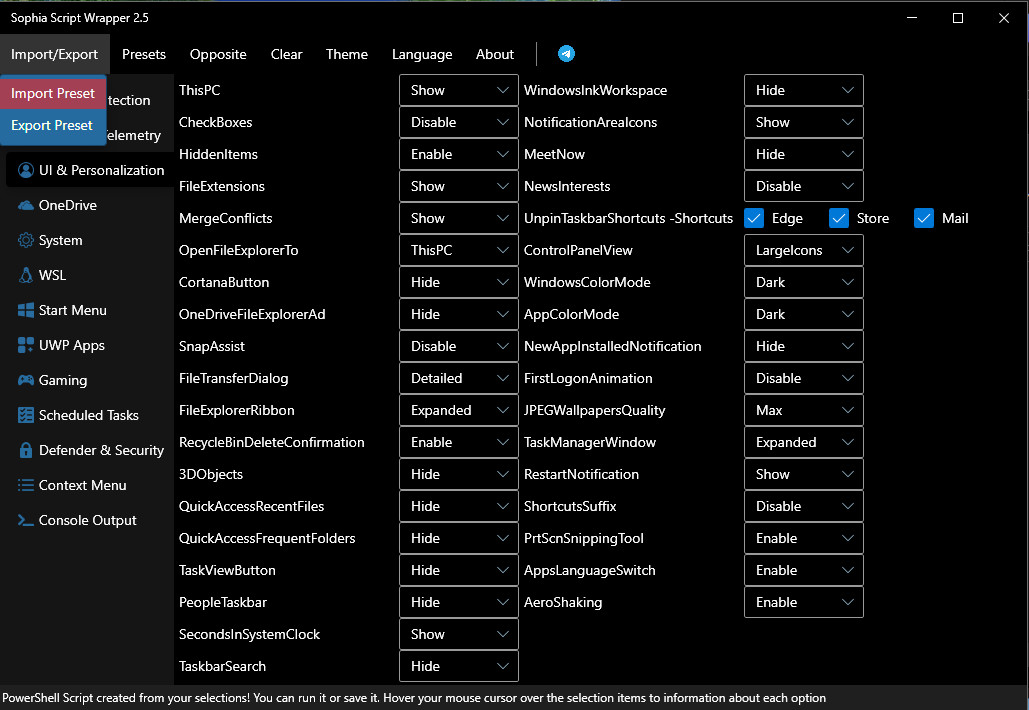1029x710 pixels.
Task: Switch to Console Output section
Action: (90, 520)
